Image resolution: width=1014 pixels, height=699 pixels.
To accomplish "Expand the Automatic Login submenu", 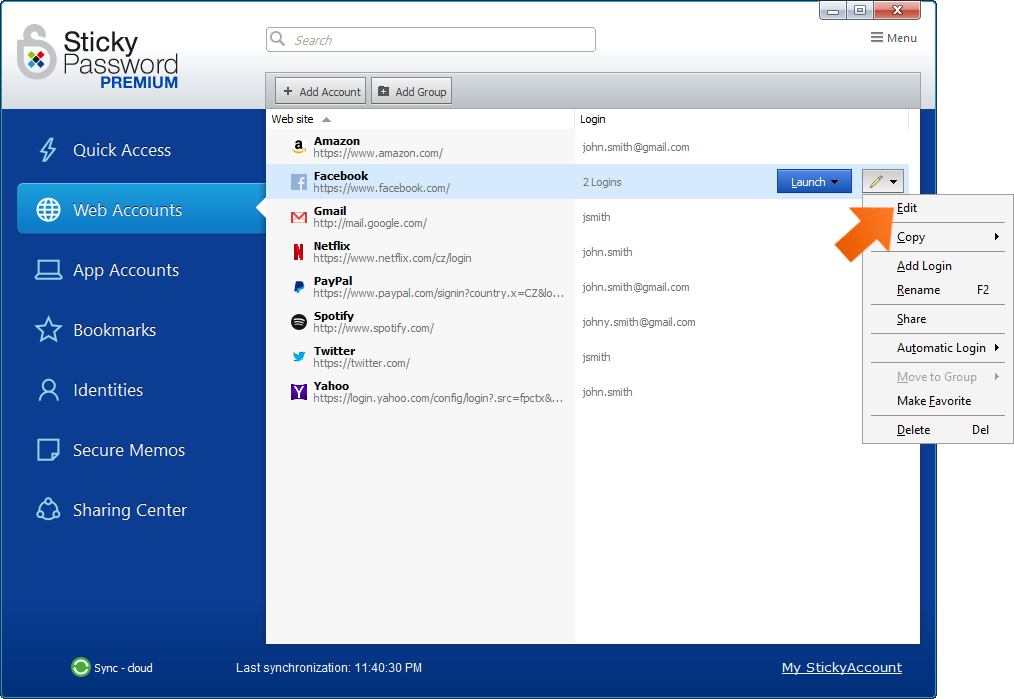I will pyautogui.click(x=938, y=348).
